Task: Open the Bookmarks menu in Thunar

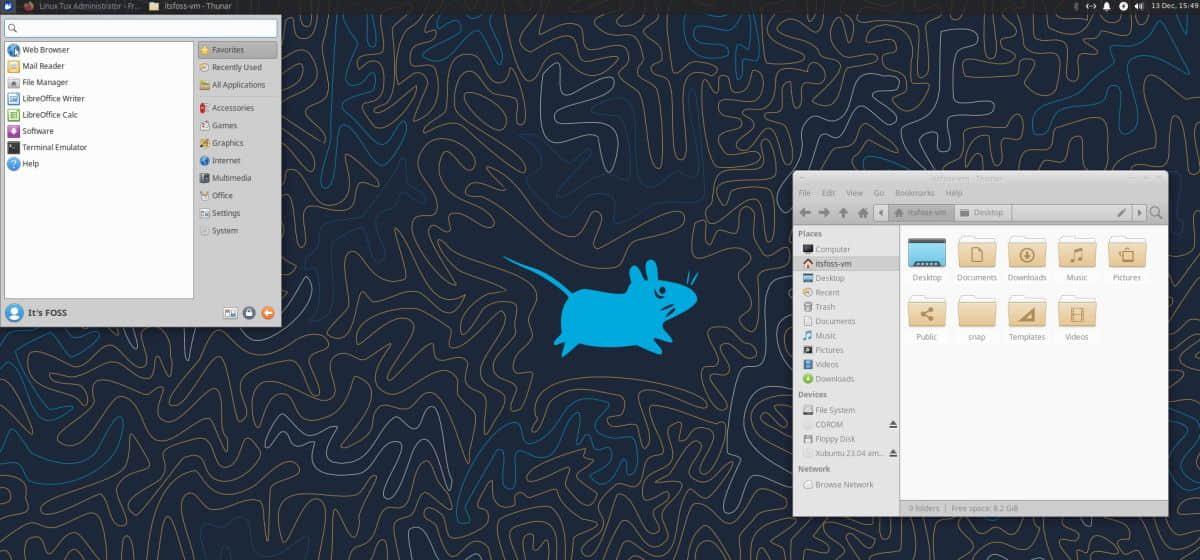Action: (x=914, y=193)
